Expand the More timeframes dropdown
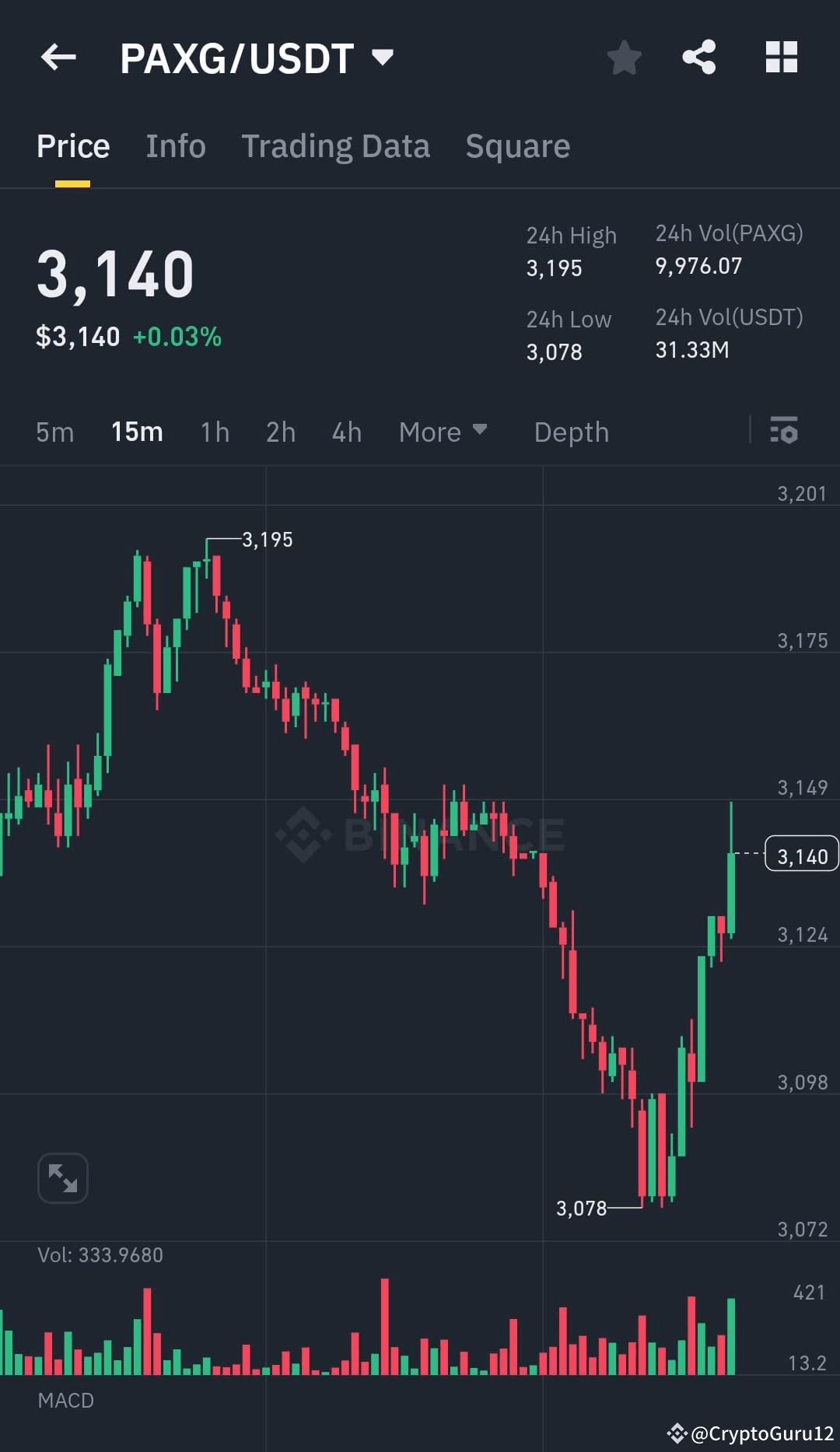This screenshot has height=1452, width=840. (443, 432)
